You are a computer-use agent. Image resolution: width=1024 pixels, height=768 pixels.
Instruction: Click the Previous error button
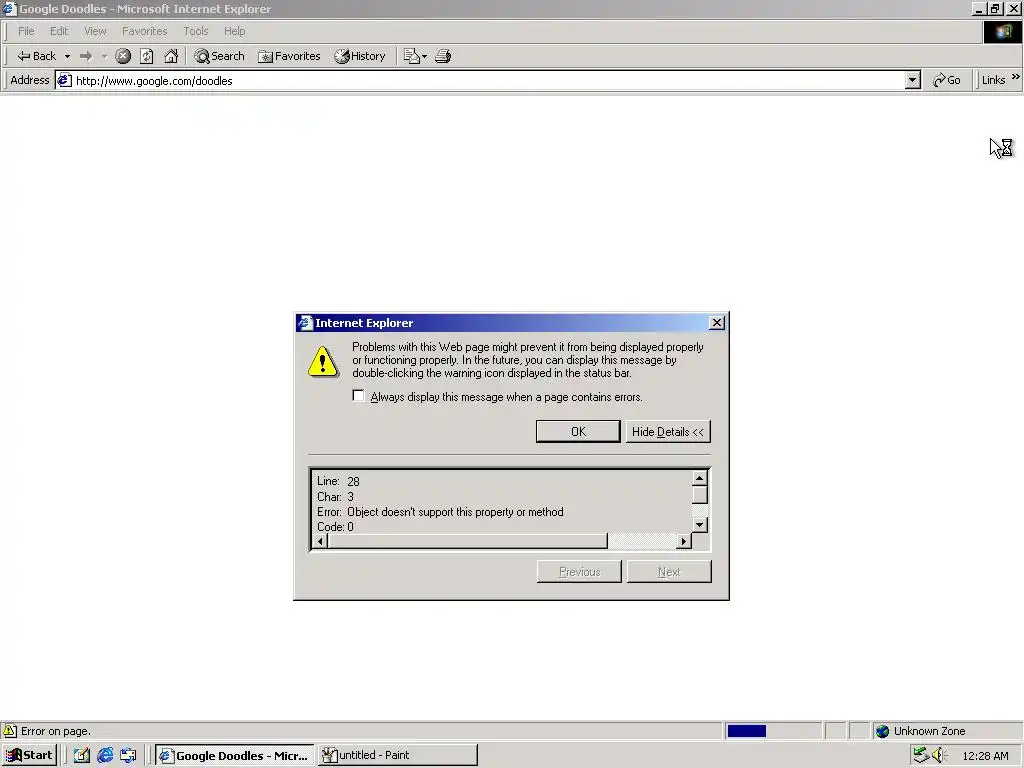click(579, 571)
